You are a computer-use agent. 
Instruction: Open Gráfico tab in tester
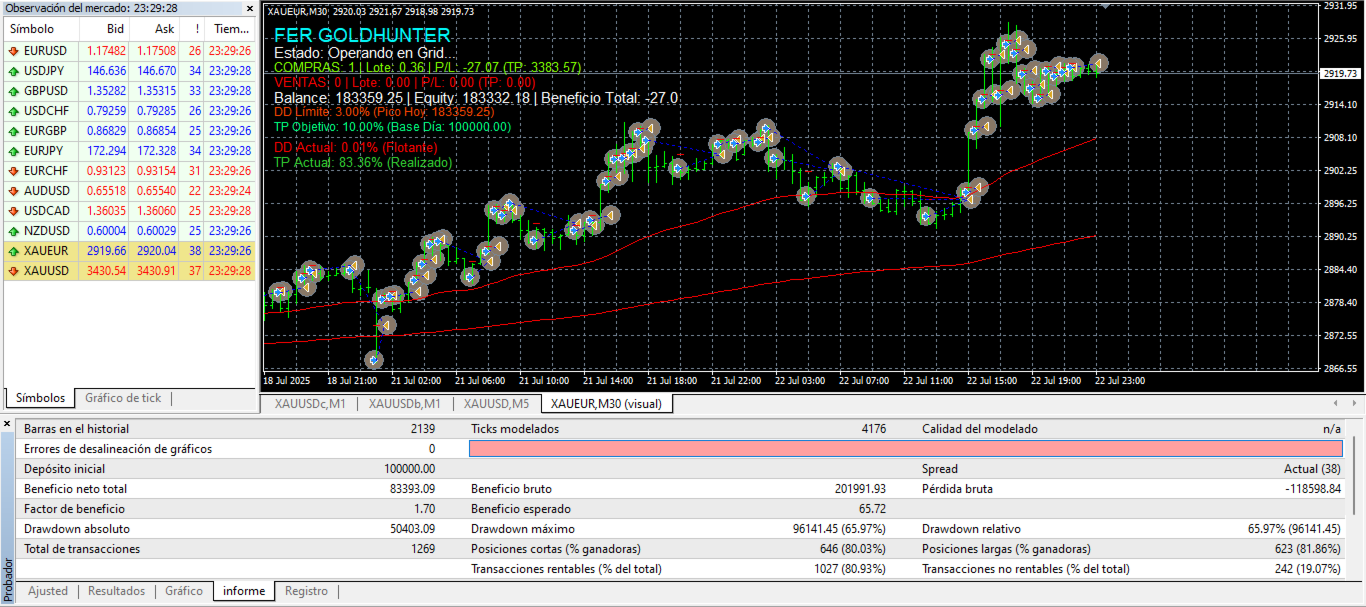[x=184, y=591]
